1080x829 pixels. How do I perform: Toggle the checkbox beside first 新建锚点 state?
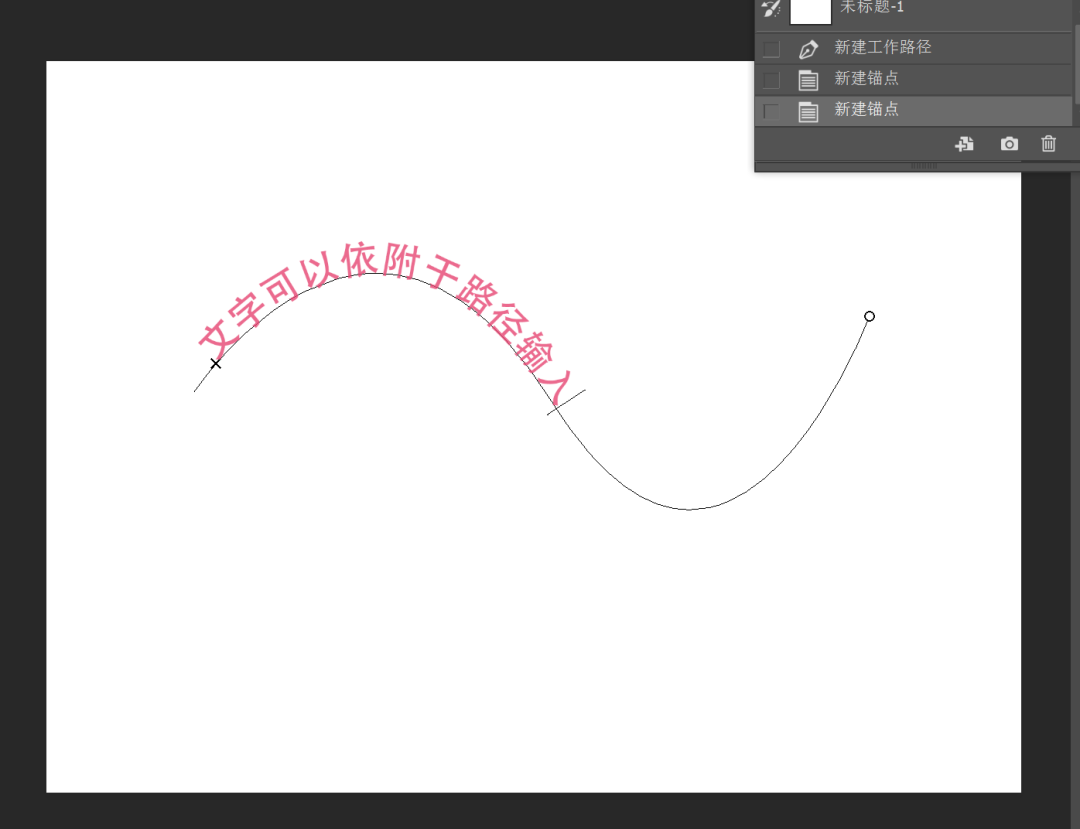click(x=770, y=79)
